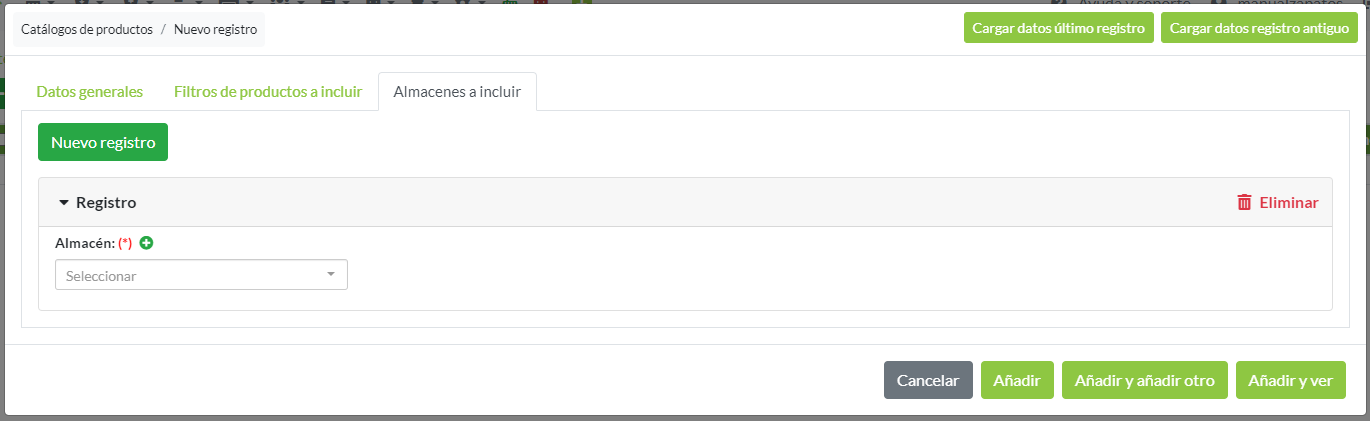The image size is (1370, 421).
Task: Click the Añadir button
Action: point(1017,380)
